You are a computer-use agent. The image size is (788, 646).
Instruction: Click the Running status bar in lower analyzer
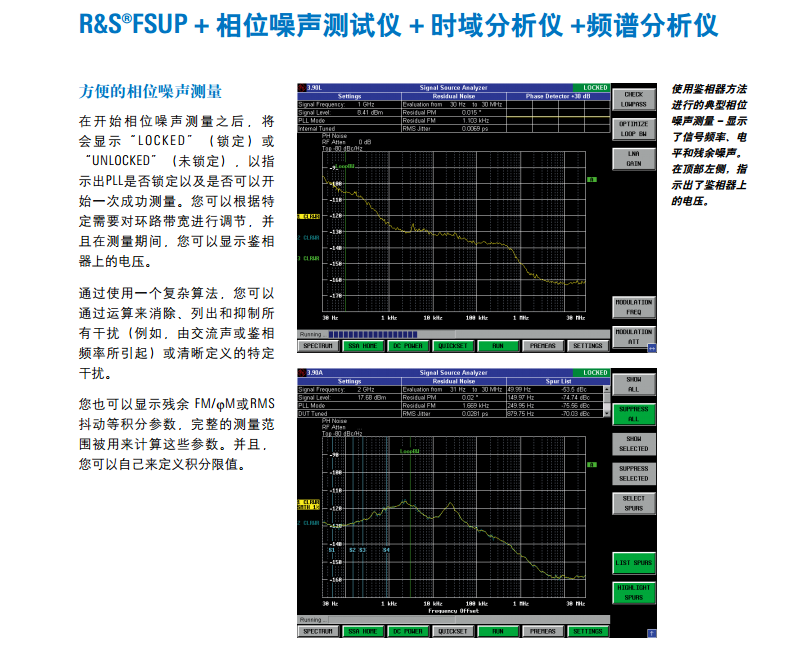coord(453,619)
